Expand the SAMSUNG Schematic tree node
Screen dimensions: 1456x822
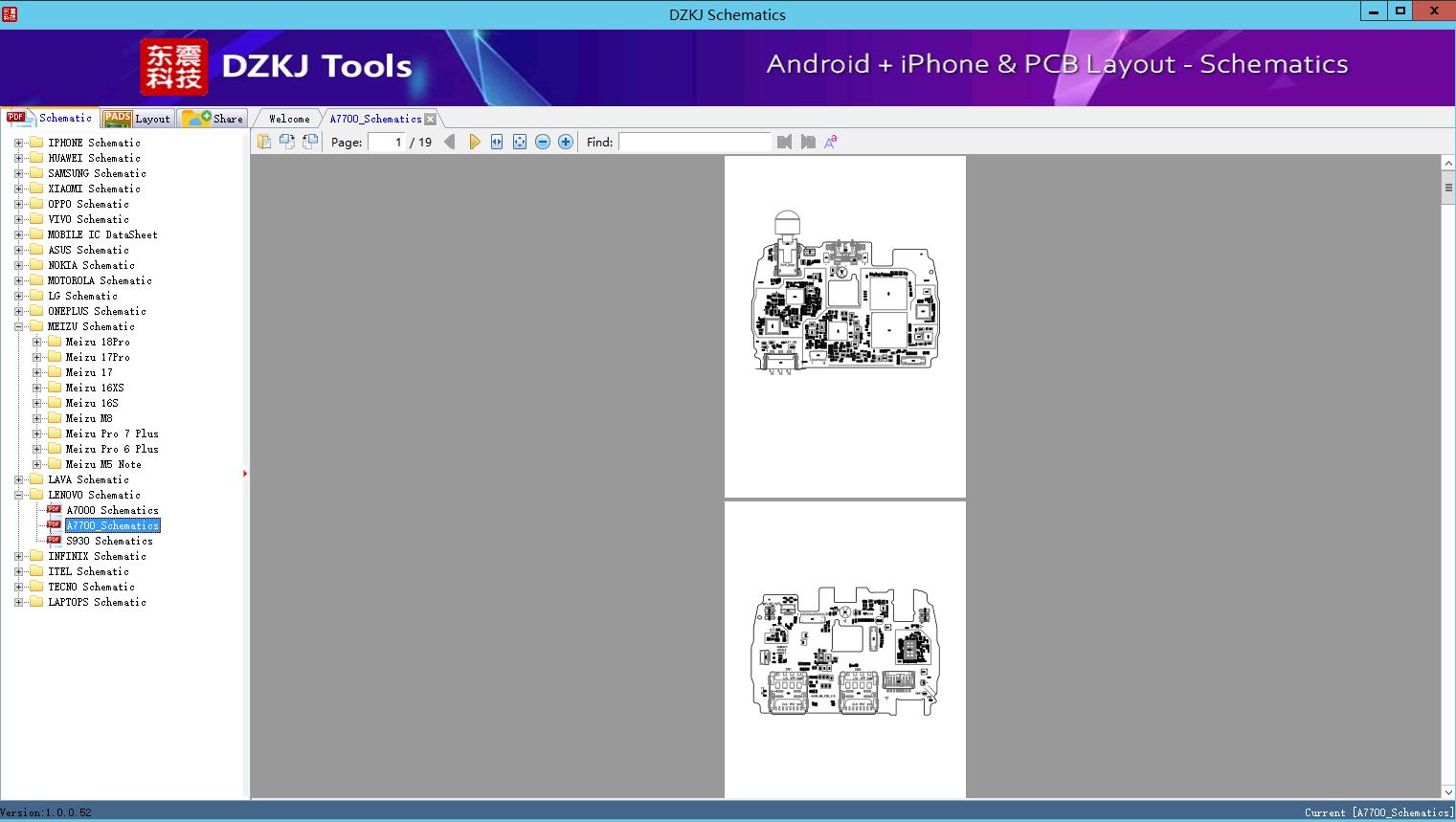[x=18, y=173]
